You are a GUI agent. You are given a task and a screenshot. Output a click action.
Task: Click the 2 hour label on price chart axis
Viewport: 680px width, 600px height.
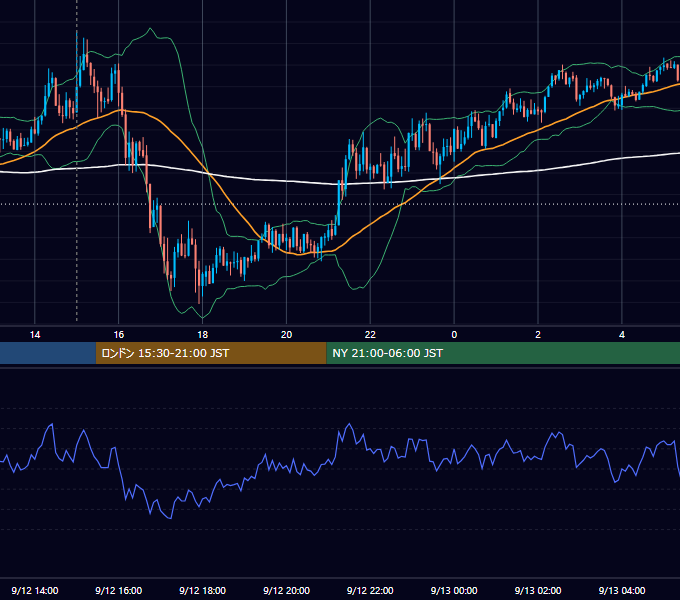(x=538, y=335)
